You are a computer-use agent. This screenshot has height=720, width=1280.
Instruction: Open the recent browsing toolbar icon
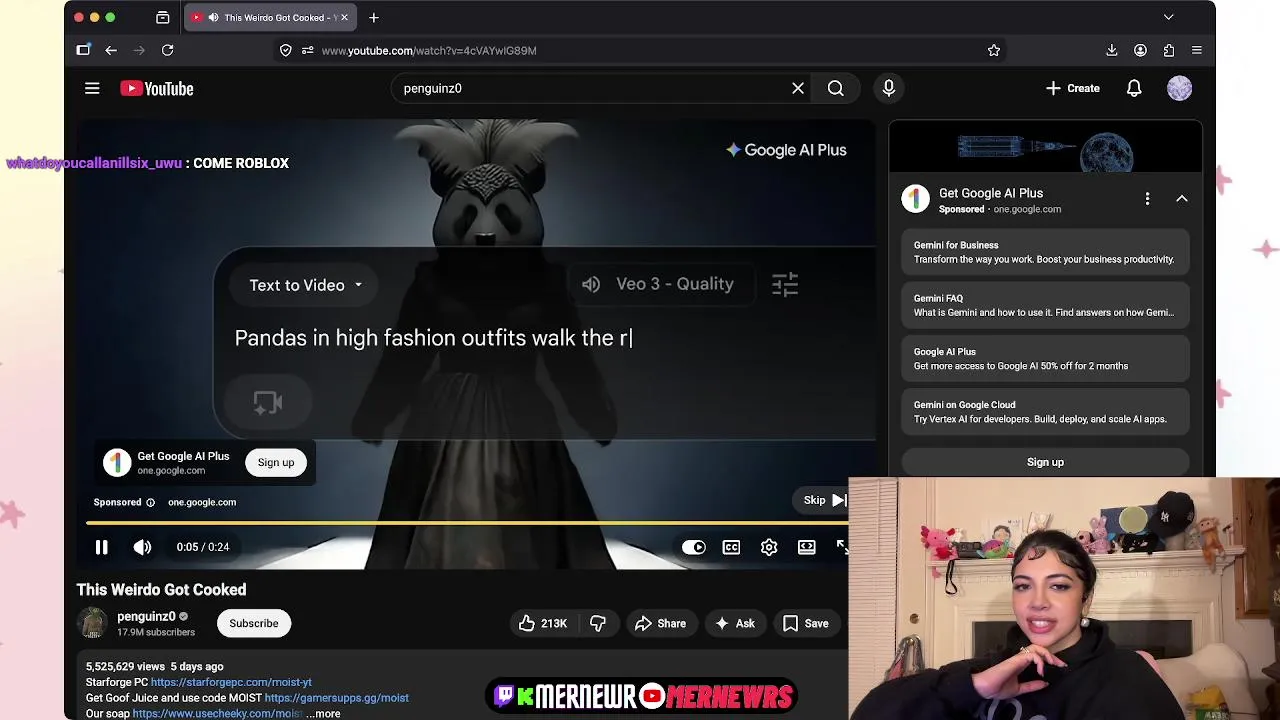click(163, 17)
